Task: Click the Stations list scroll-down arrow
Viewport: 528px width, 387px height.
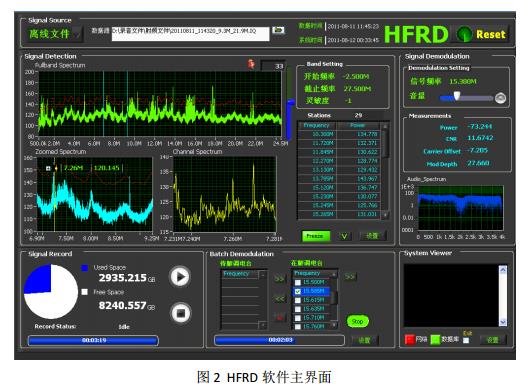Action: coord(385,215)
